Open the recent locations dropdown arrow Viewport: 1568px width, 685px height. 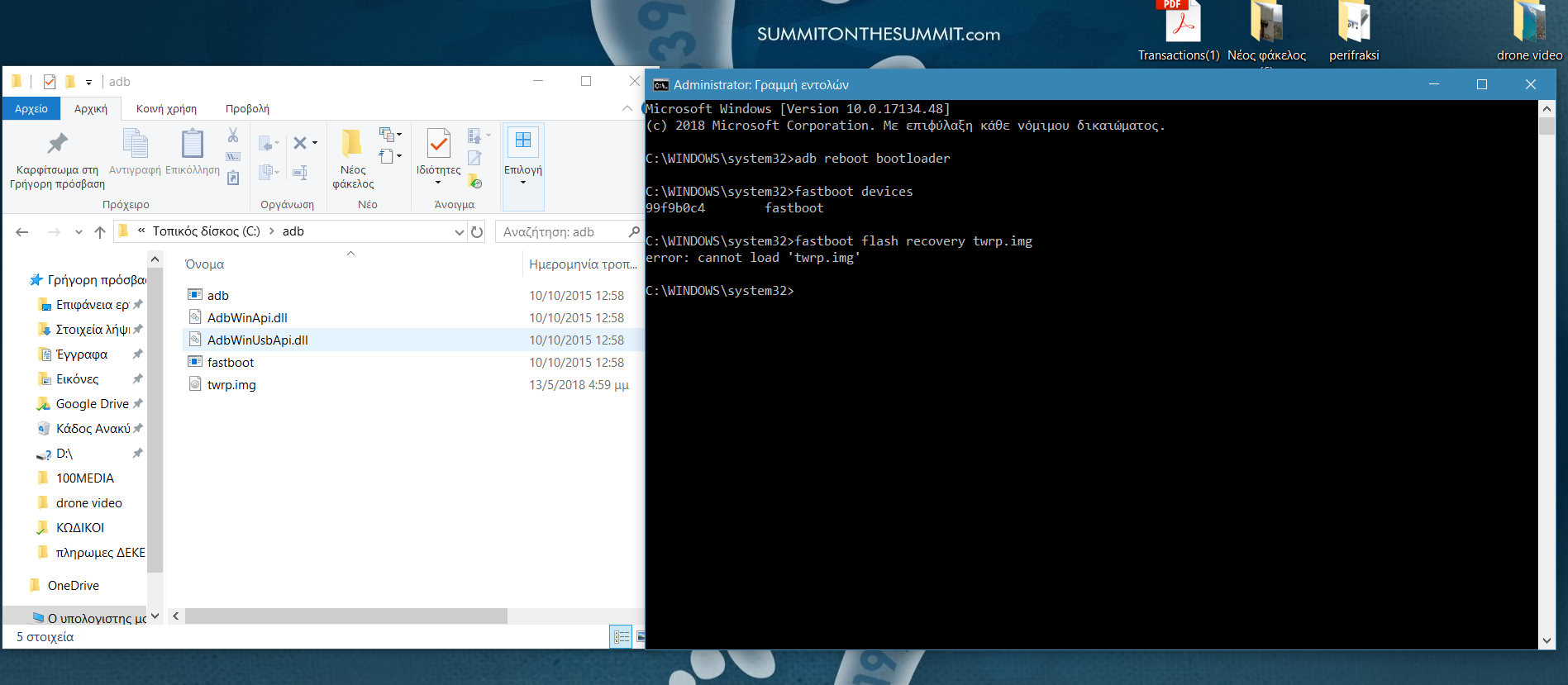coord(79,232)
